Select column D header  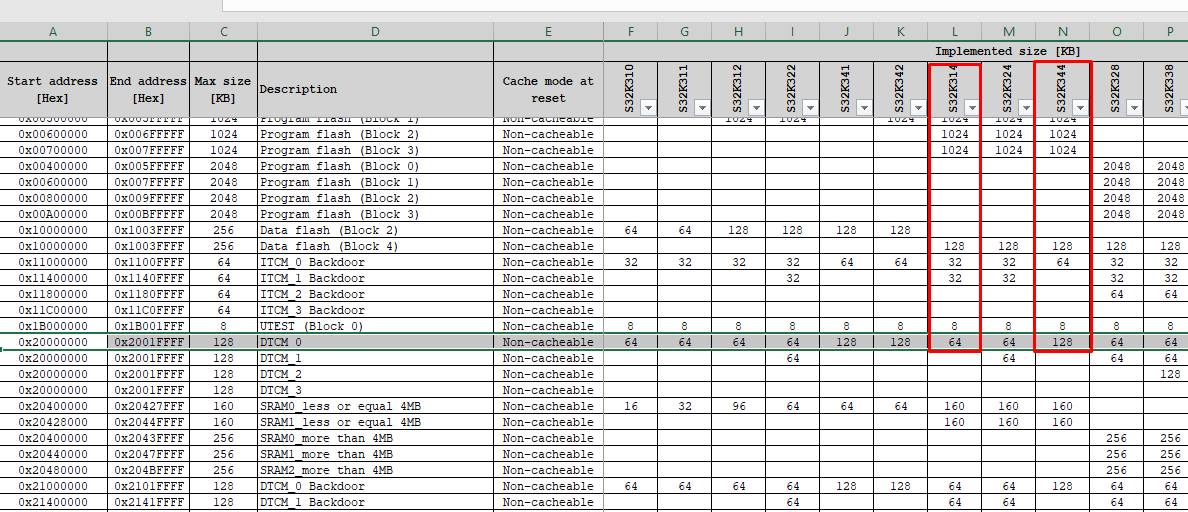[376, 32]
